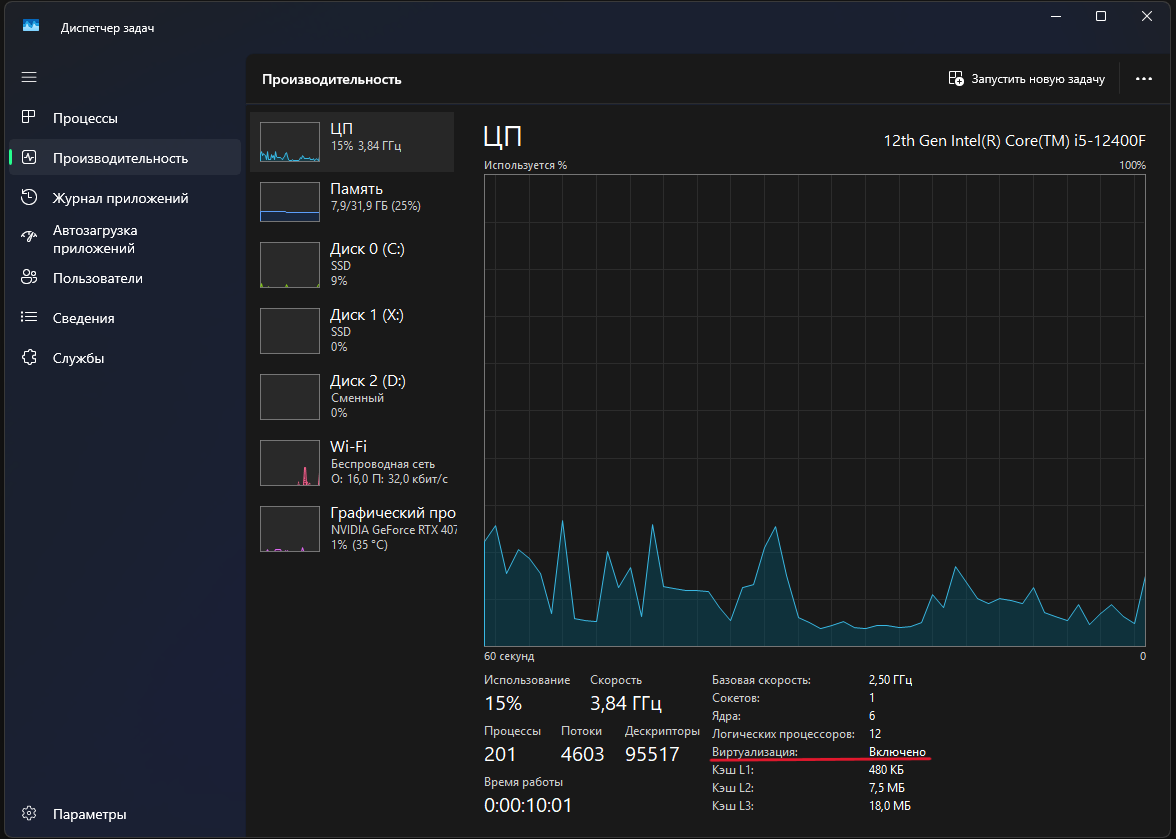Click the Task Manager app icon in title bar
Viewport: 1176px width, 839px height.
point(31,26)
